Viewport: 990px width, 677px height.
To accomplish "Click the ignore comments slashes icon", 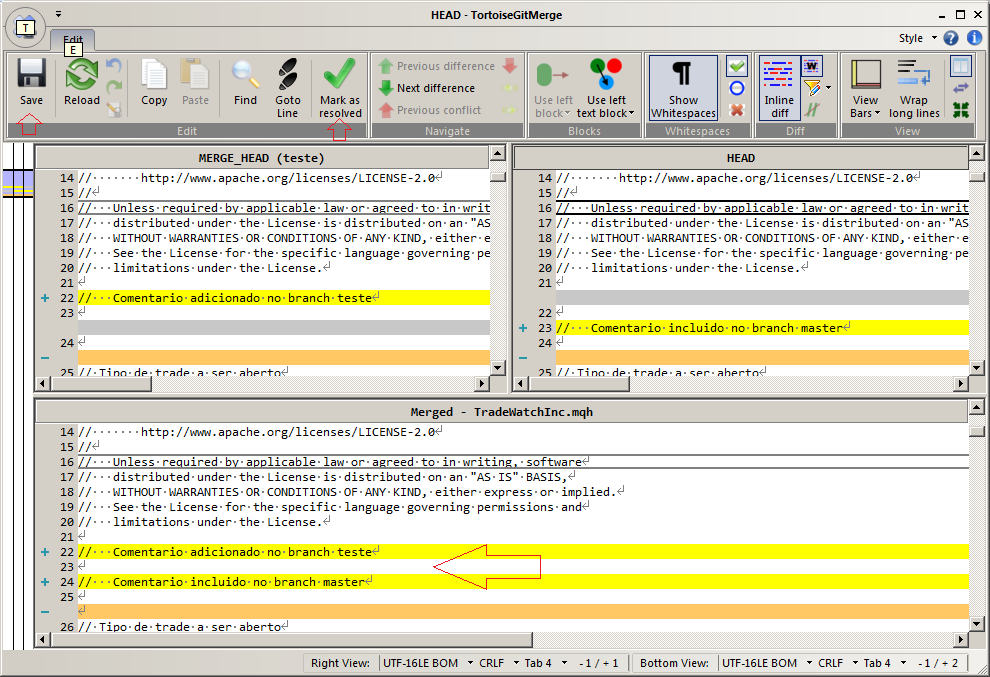I will [x=811, y=110].
